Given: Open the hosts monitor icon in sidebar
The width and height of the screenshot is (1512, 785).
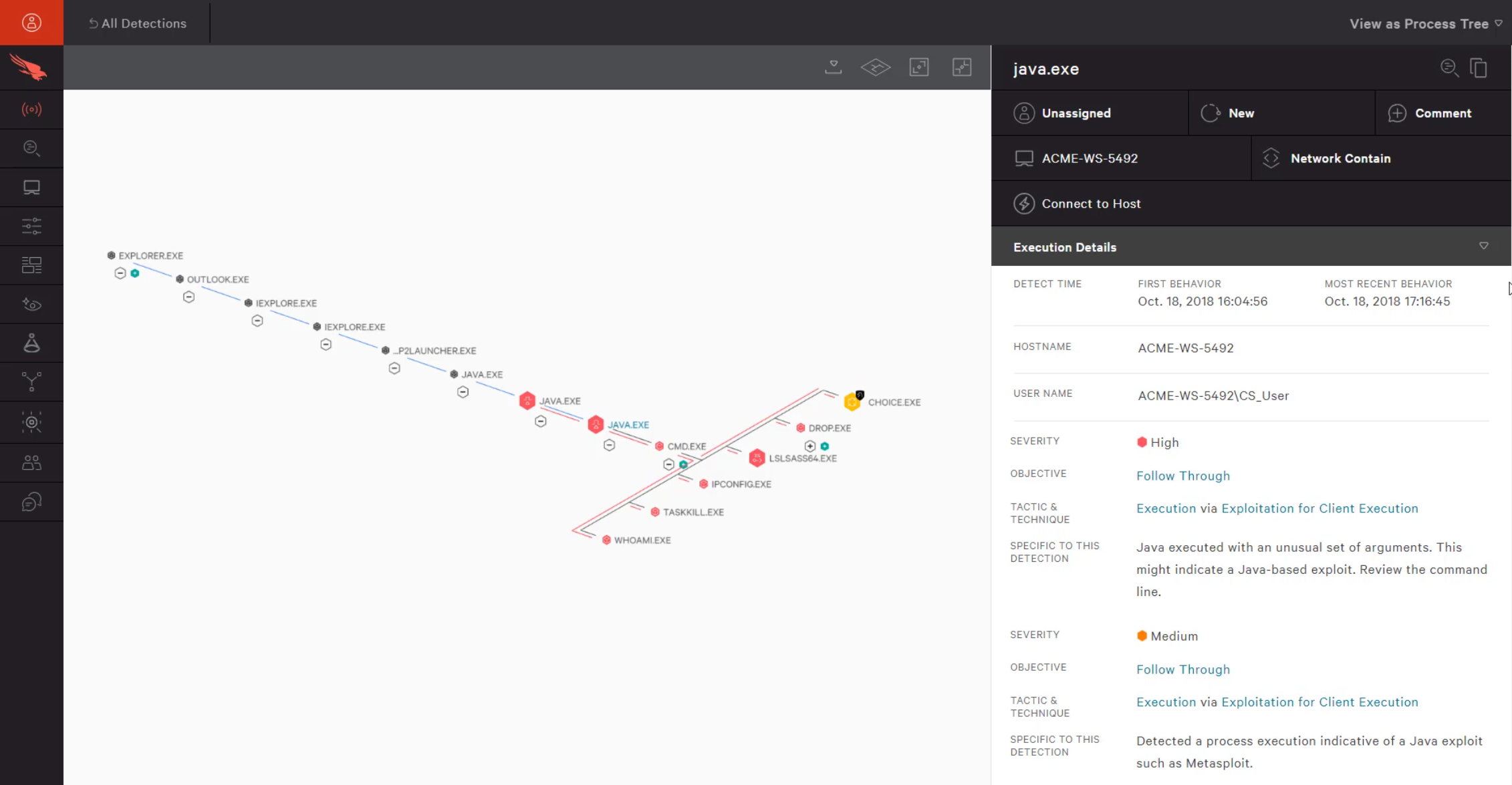Looking at the screenshot, I should [31, 188].
